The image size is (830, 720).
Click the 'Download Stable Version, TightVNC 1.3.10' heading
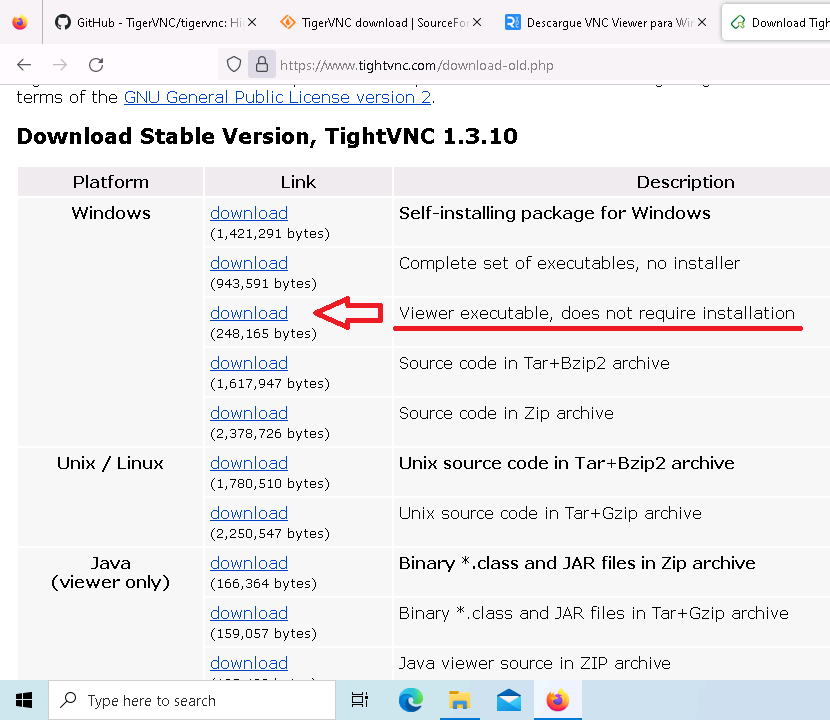tap(267, 136)
